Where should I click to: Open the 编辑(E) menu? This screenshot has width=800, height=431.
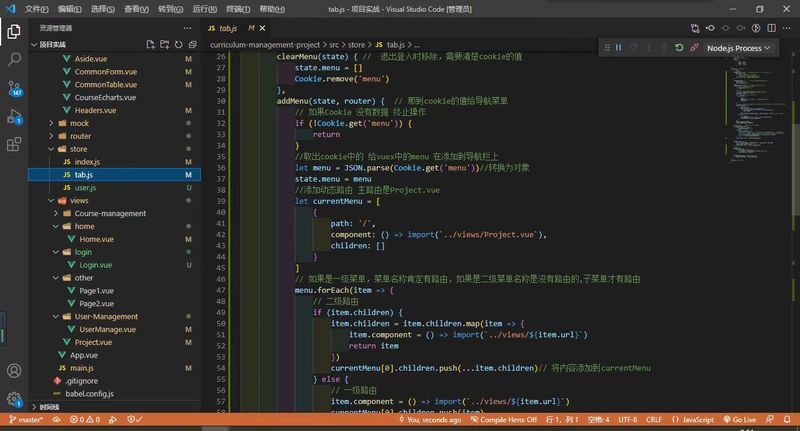pos(69,9)
